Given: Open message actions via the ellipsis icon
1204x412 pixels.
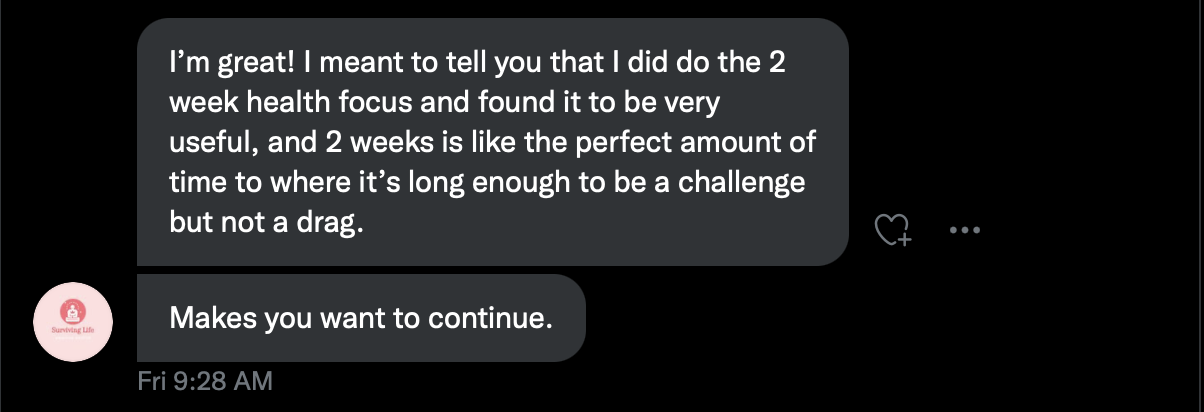Looking at the screenshot, I should (x=964, y=230).
